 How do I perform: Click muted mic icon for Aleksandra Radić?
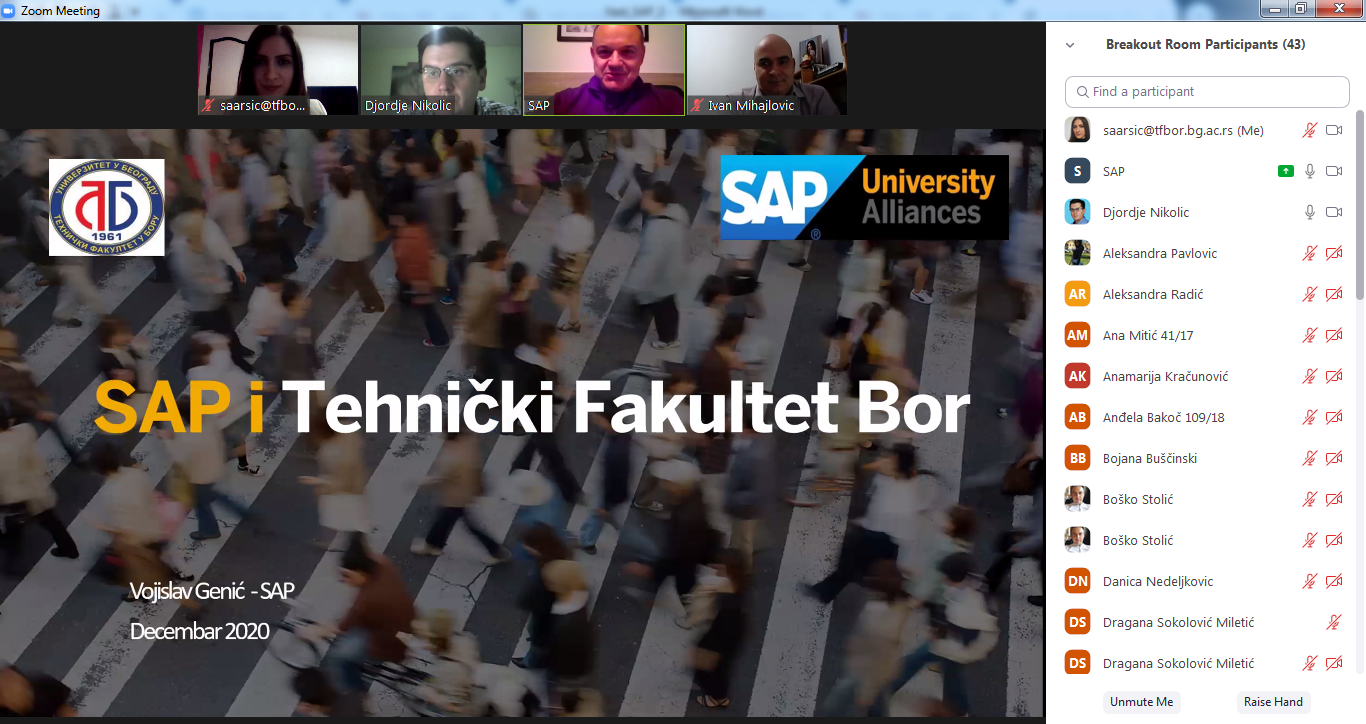(1309, 294)
